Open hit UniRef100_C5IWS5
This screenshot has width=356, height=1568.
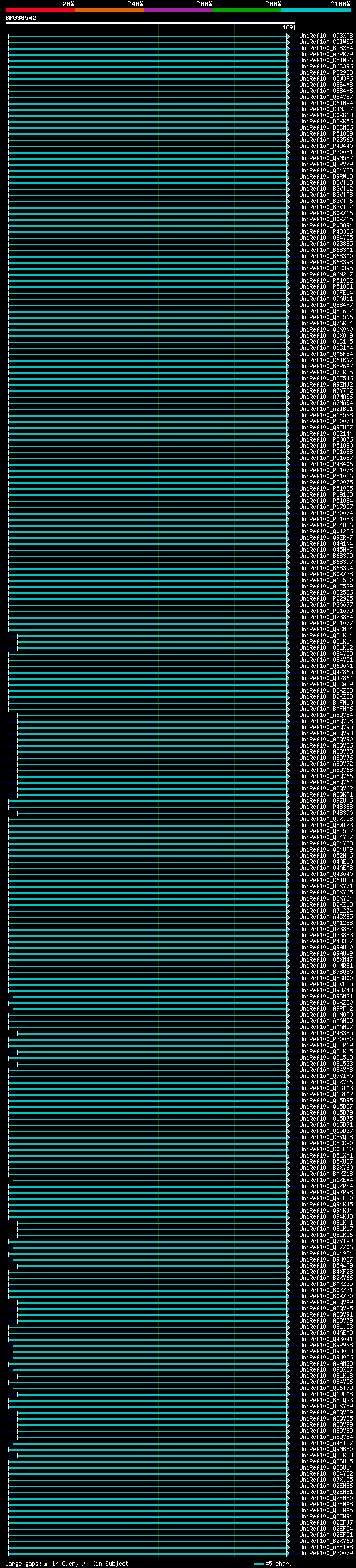326,42
